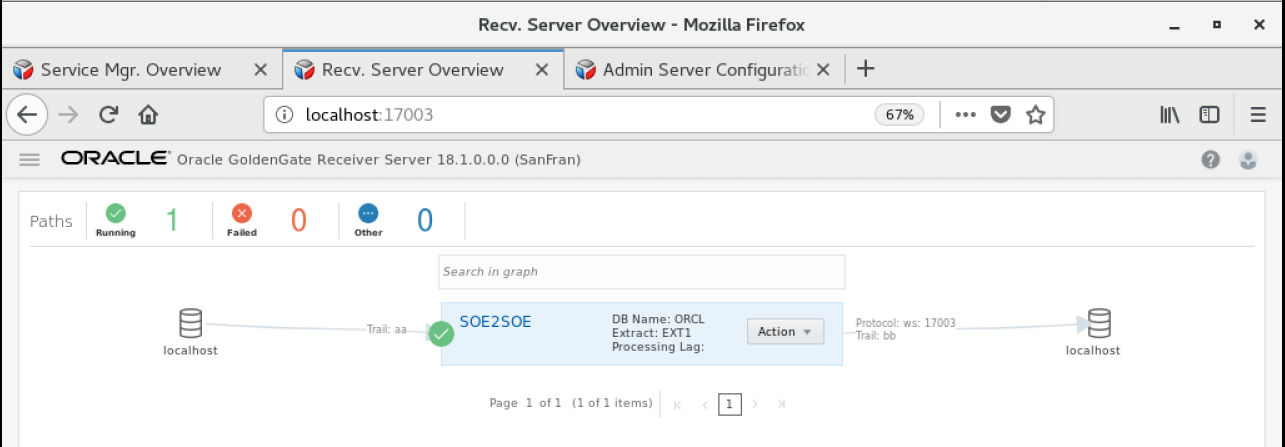Select page 1 in pagination

click(730, 404)
